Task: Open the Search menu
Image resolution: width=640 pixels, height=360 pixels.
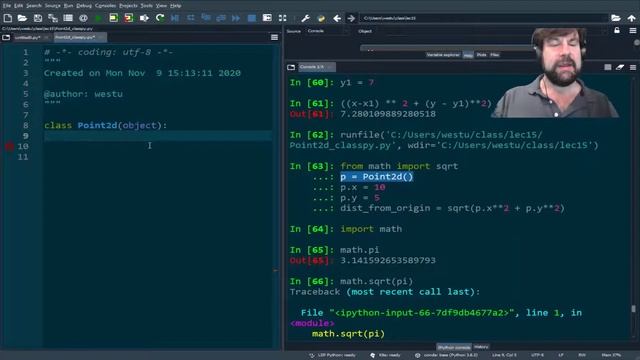Action: pyautogui.click(x=34, y=6)
